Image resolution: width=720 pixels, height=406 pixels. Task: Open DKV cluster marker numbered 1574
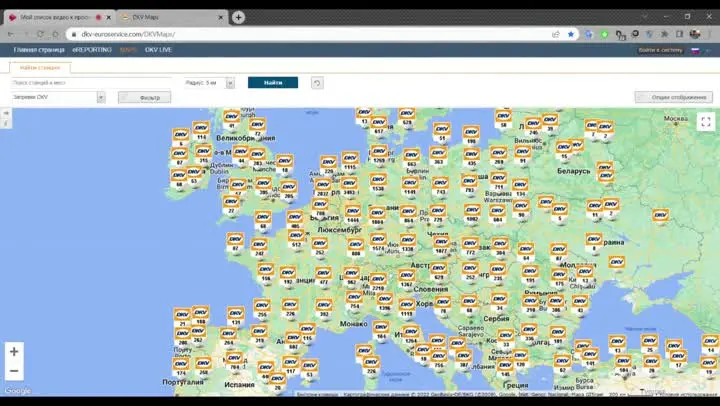point(378,243)
